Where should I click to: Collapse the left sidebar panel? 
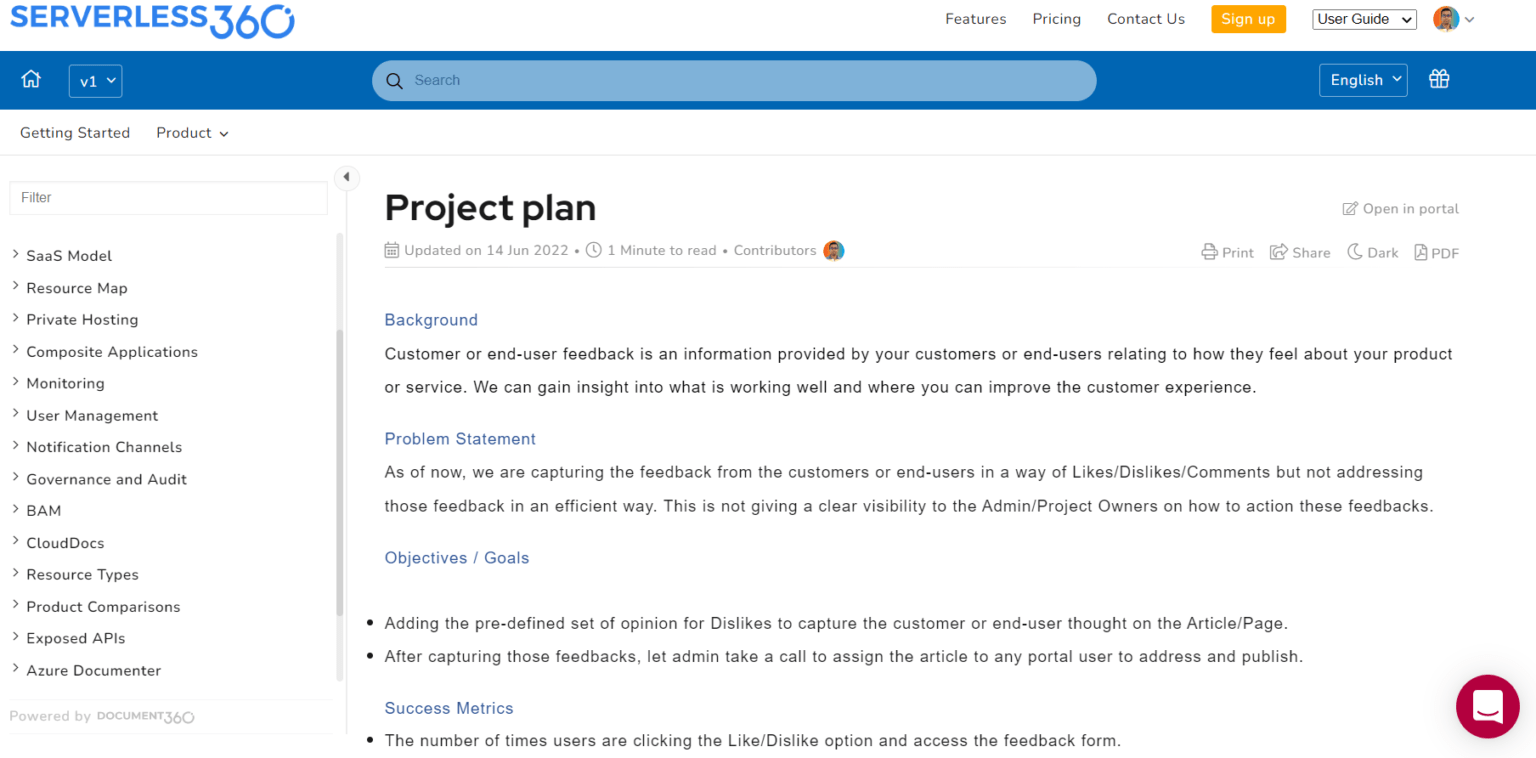coord(347,177)
